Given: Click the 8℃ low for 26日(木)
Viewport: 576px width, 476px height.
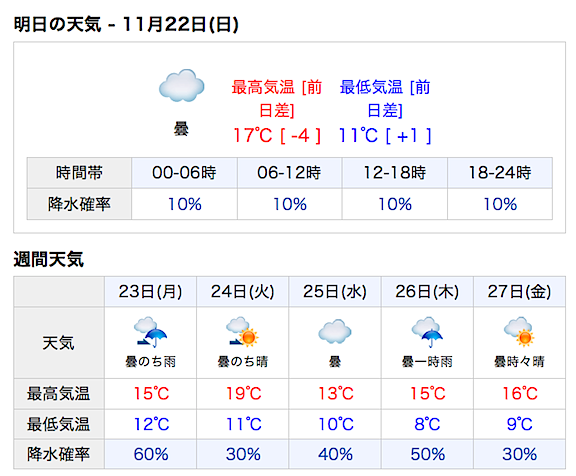Looking at the screenshot, I should [427, 424].
